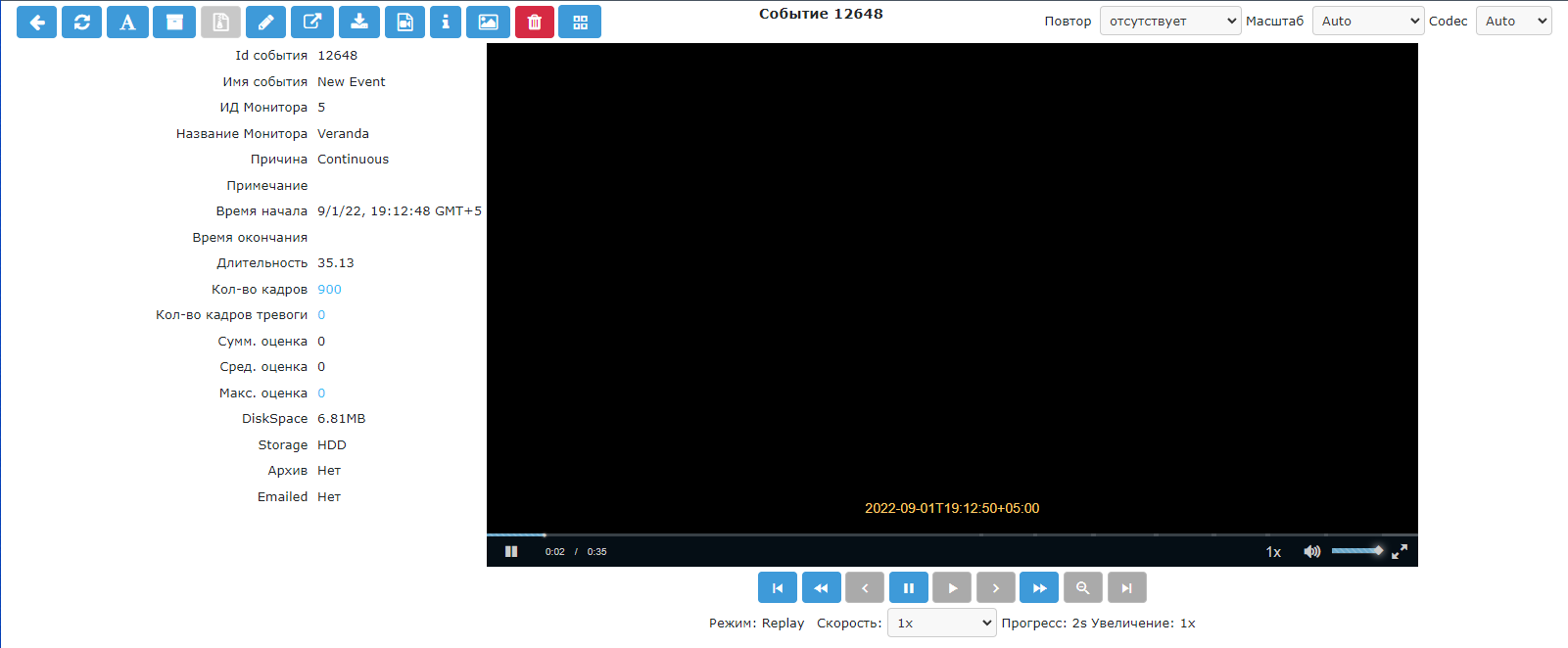Click the Id события value 12648

pos(337,56)
